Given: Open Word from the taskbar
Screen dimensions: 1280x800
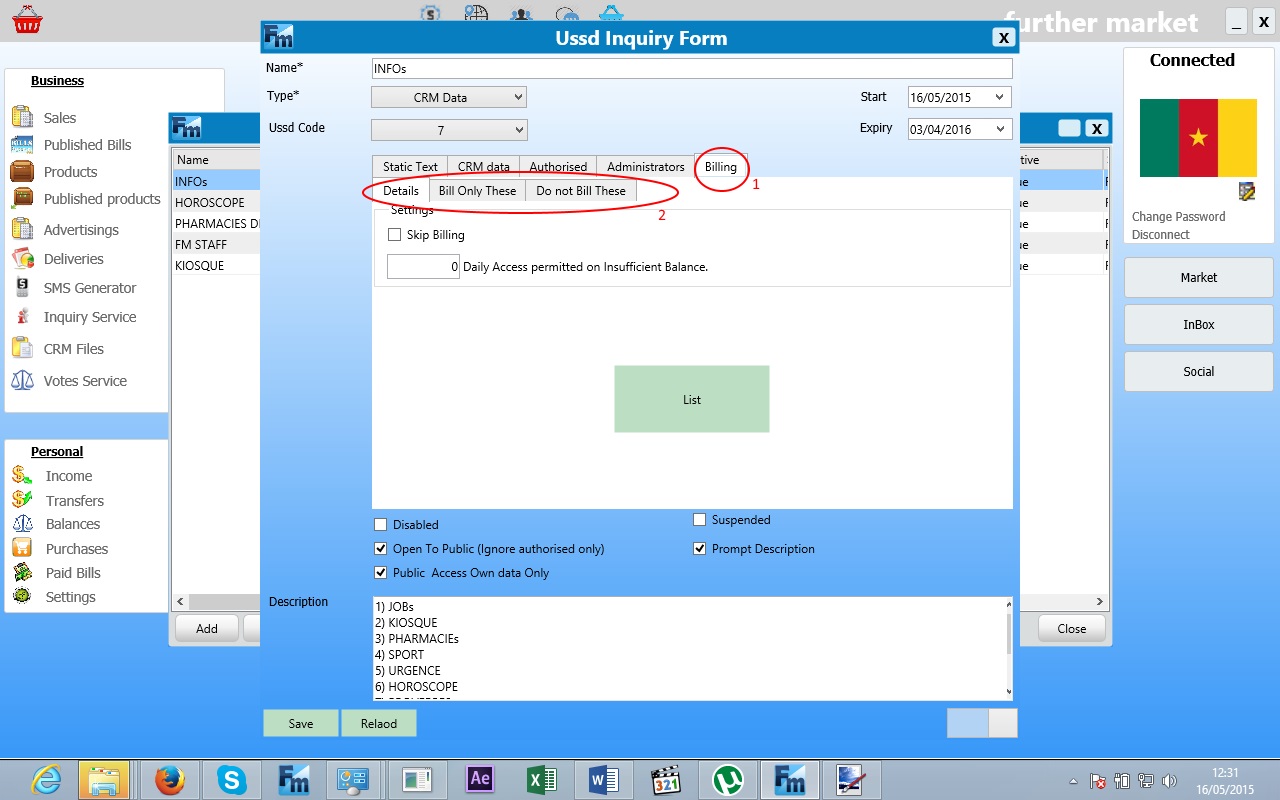Looking at the screenshot, I should [604, 780].
